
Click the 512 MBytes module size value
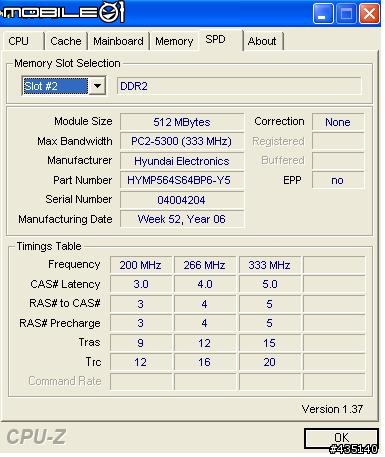[x=182, y=122]
